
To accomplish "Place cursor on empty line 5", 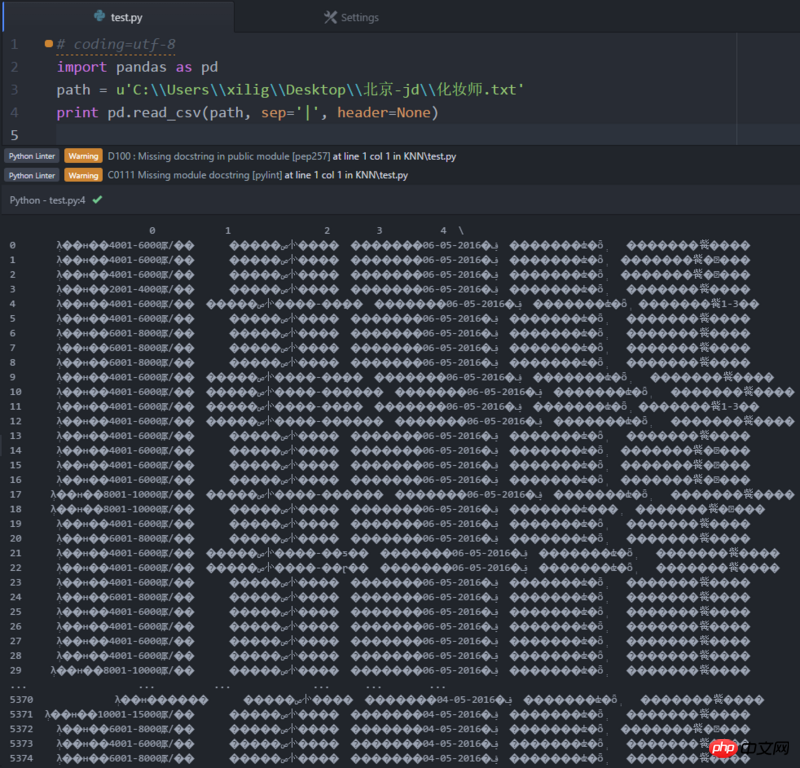I will coord(200,134).
